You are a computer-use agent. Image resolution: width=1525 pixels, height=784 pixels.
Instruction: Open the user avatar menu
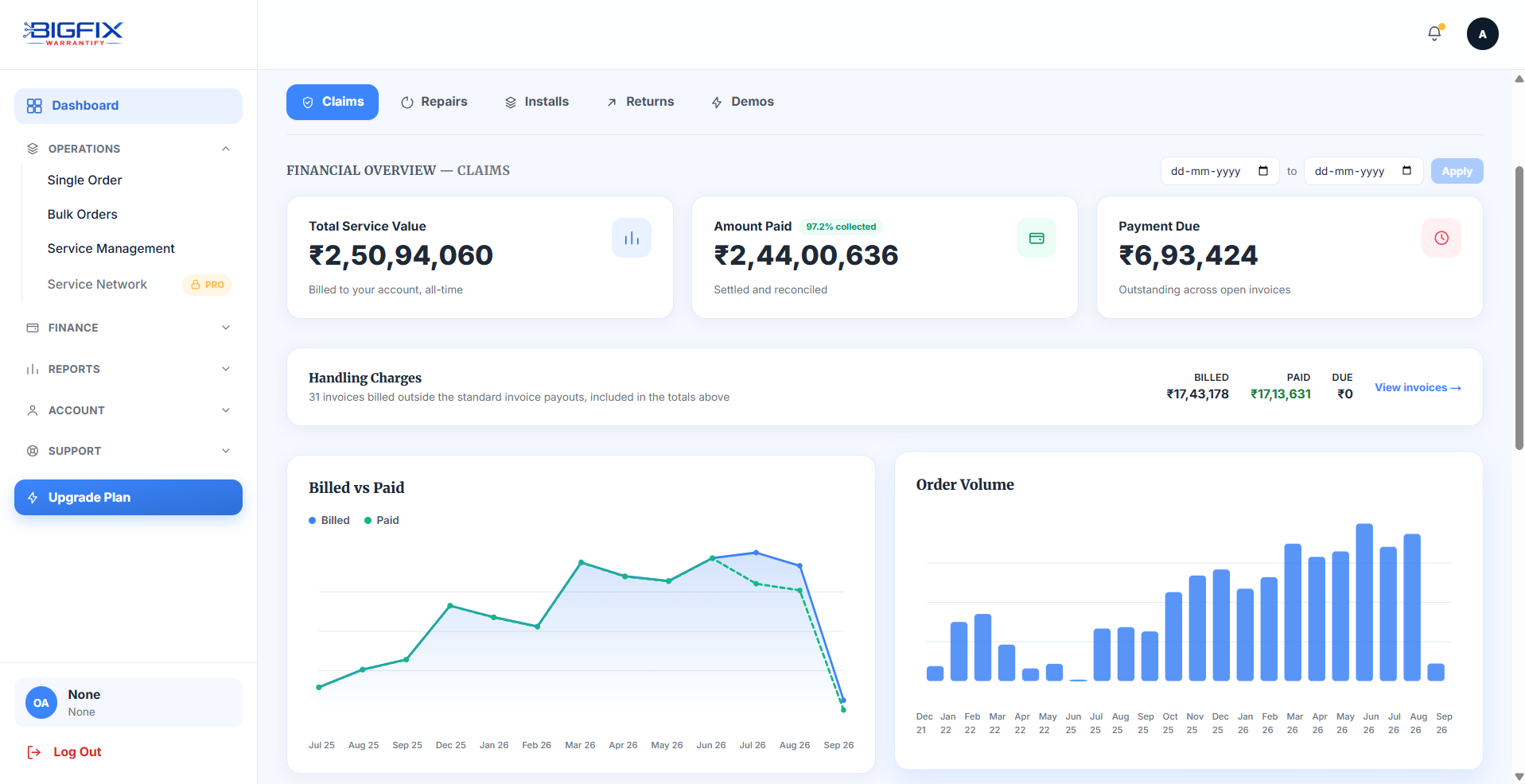click(x=1482, y=34)
